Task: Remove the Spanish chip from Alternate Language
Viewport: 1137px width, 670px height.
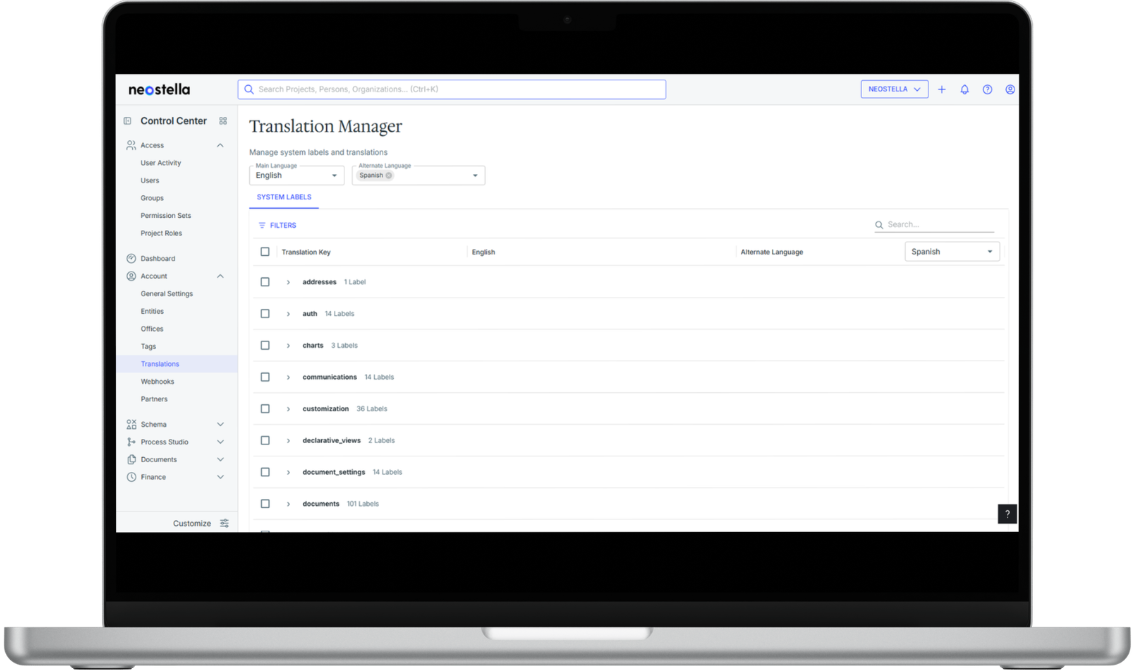Action: point(389,176)
